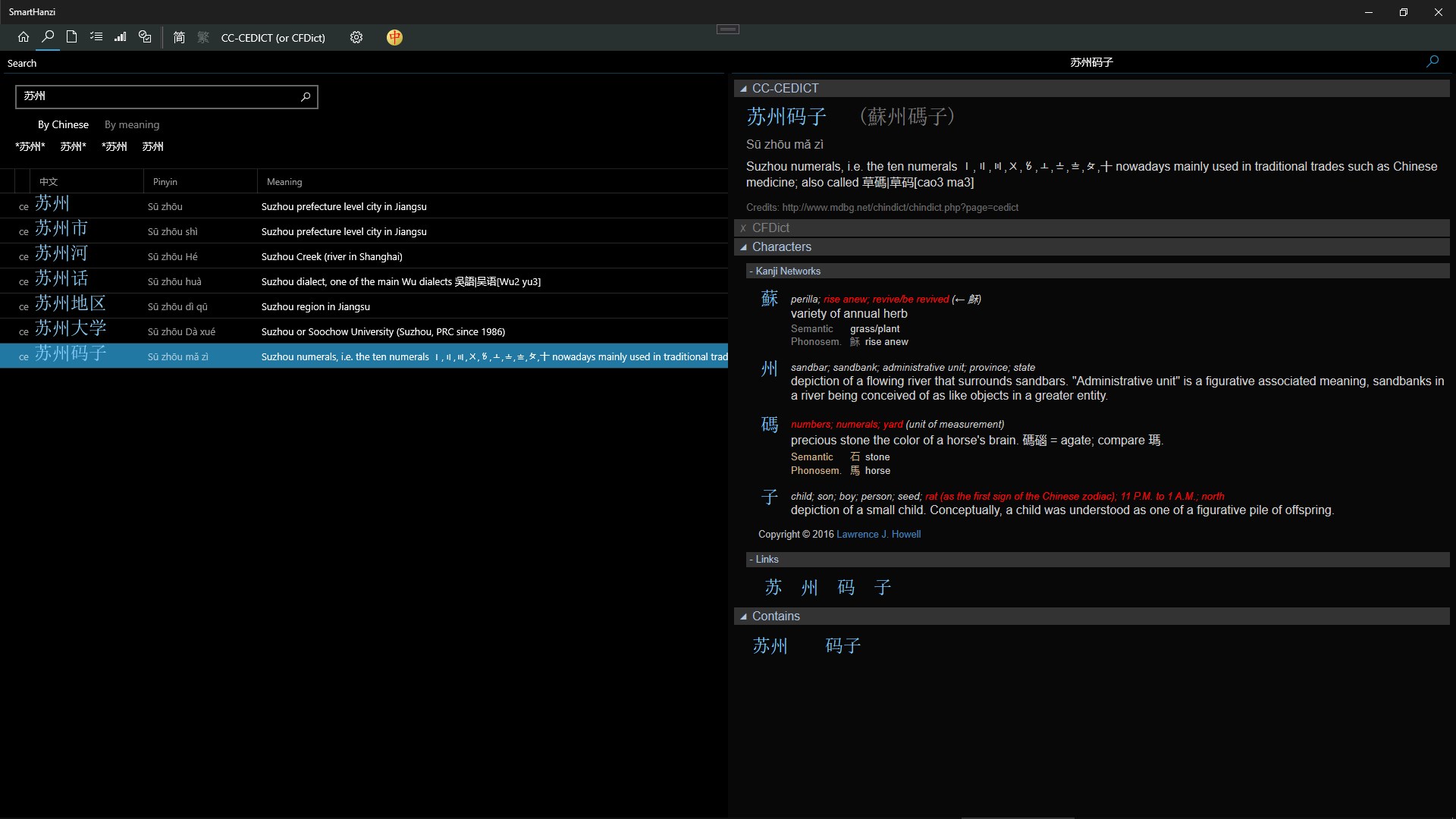The height and width of the screenshot is (819, 1456).
Task: Open the signal bars statistics icon
Action: click(x=120, y=37)
